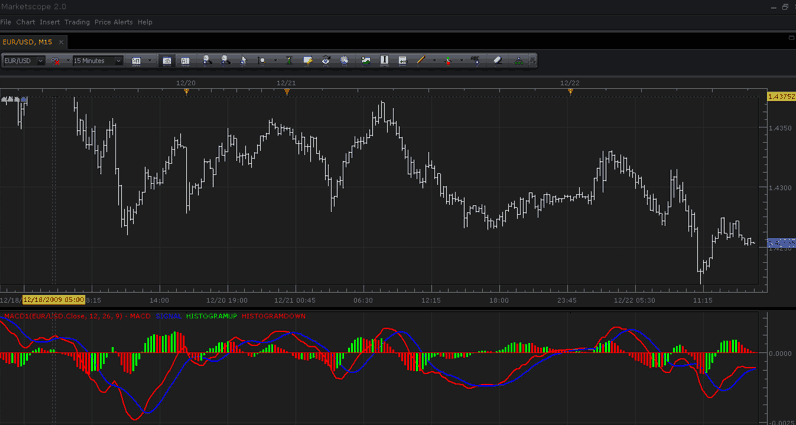This screenshot has width=796, height=425.
Task: Expand the crosshair pointer tool dropdown arrow
Action: click(275, 61)
